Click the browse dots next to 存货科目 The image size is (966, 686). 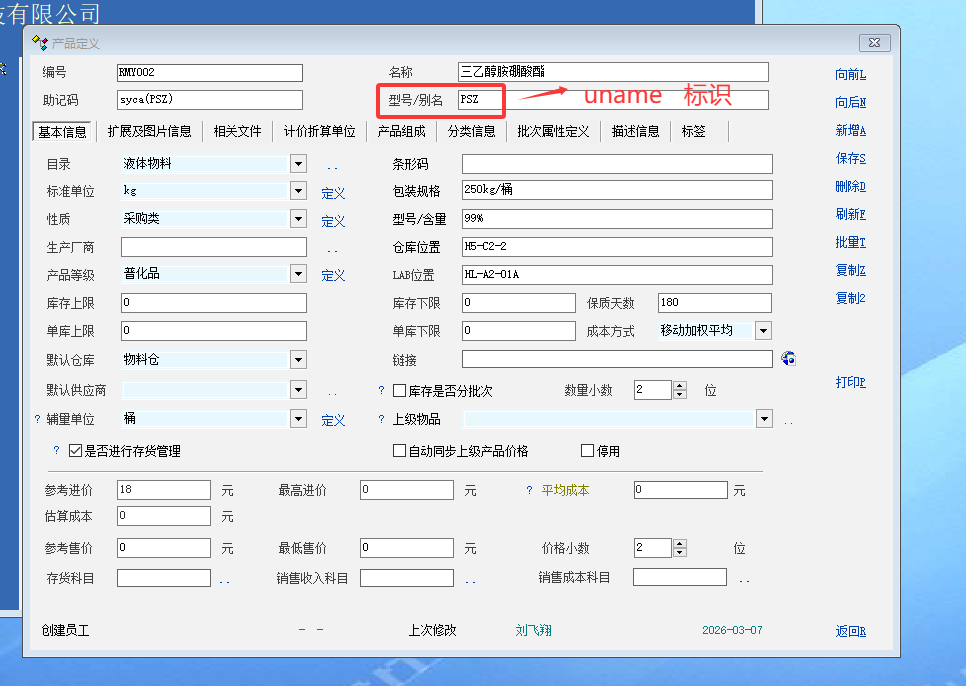pos(224,579)
